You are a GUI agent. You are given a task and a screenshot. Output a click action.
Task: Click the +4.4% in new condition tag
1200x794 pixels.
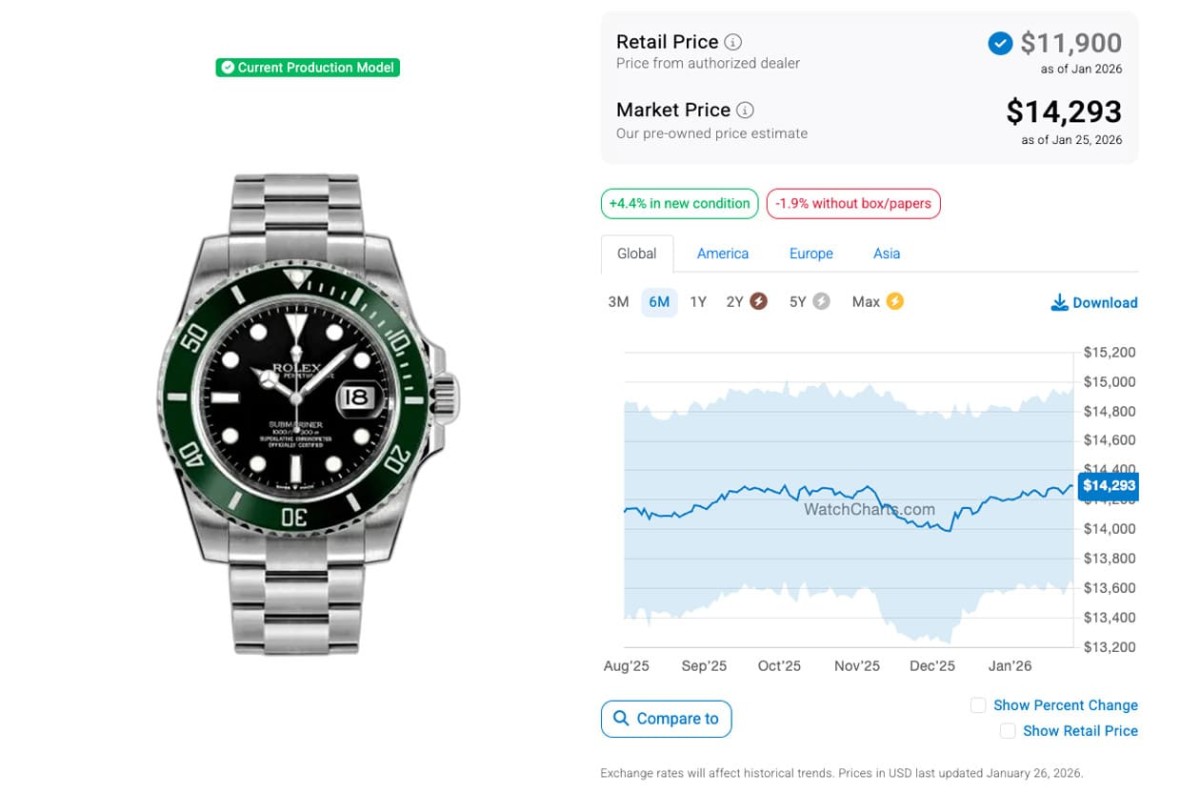(679, 203)
